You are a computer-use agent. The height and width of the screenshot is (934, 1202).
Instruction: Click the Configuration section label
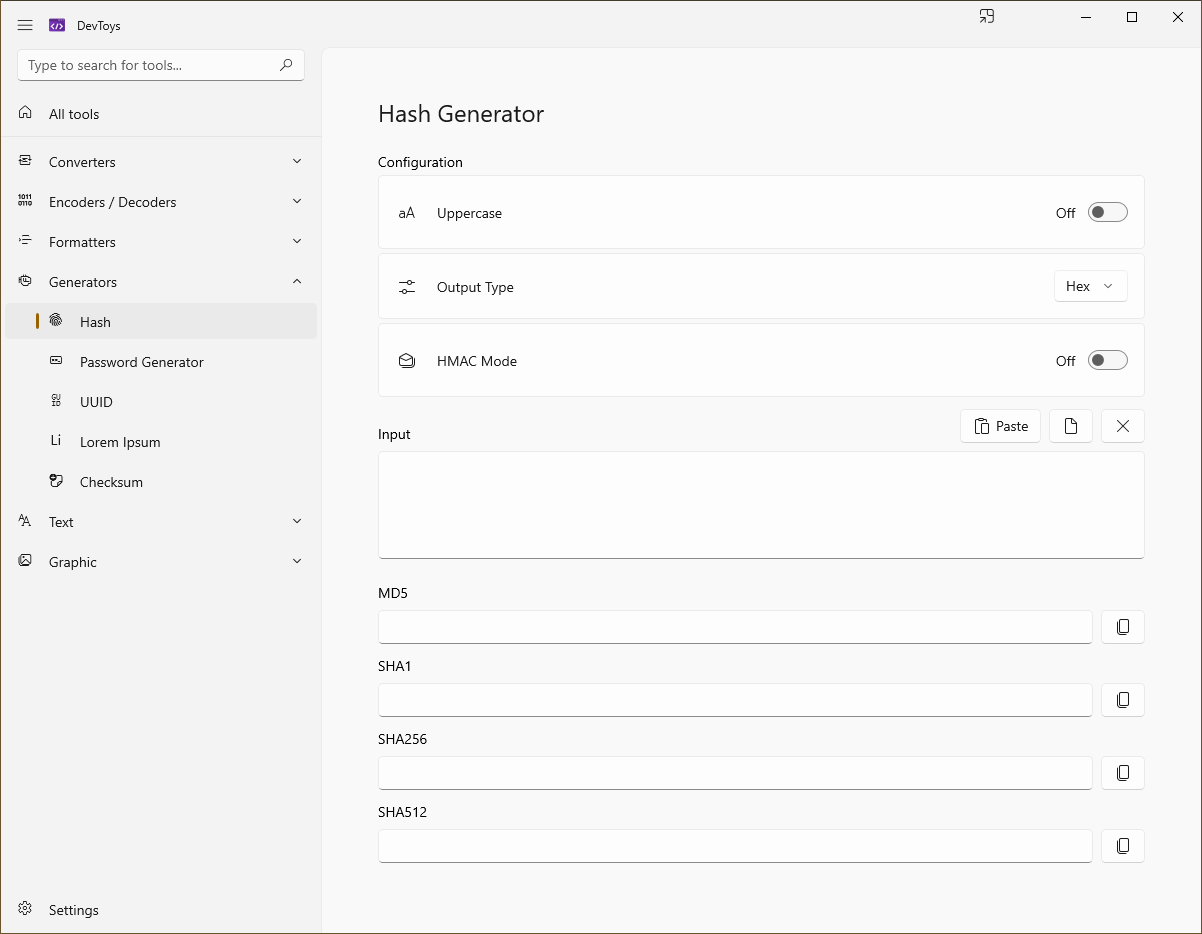coord(420,162)
